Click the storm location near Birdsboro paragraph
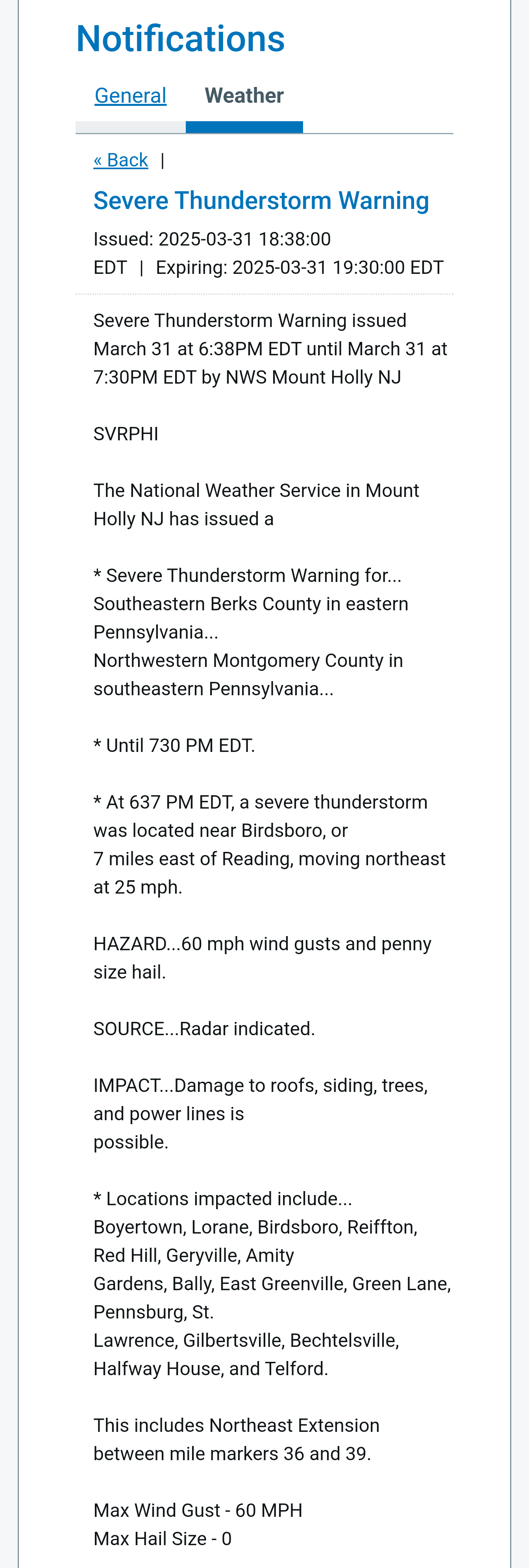Screen dimensions: 529x1568 click(x=270, y=844)
